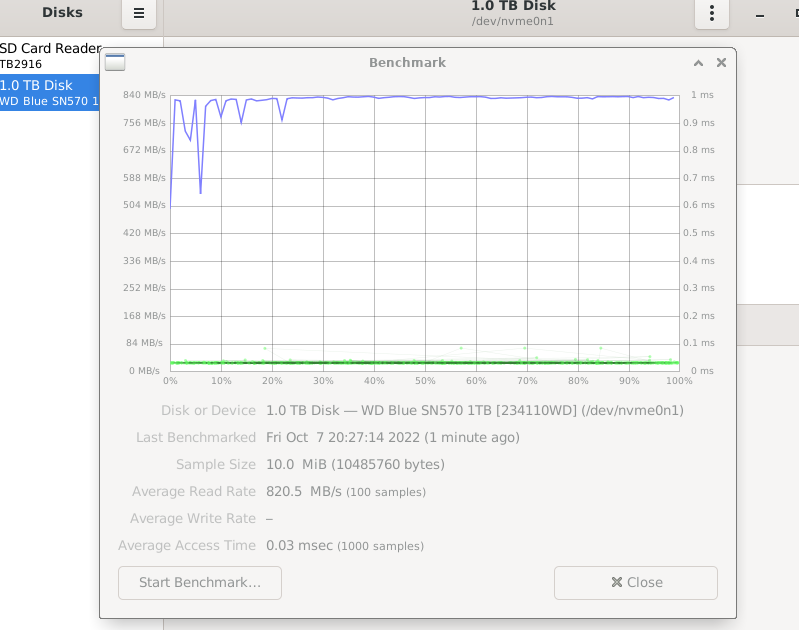Close the Benchmark dialog using the title bar X
Viewport: 799px width, 630px height.
[x=721, y=63]
